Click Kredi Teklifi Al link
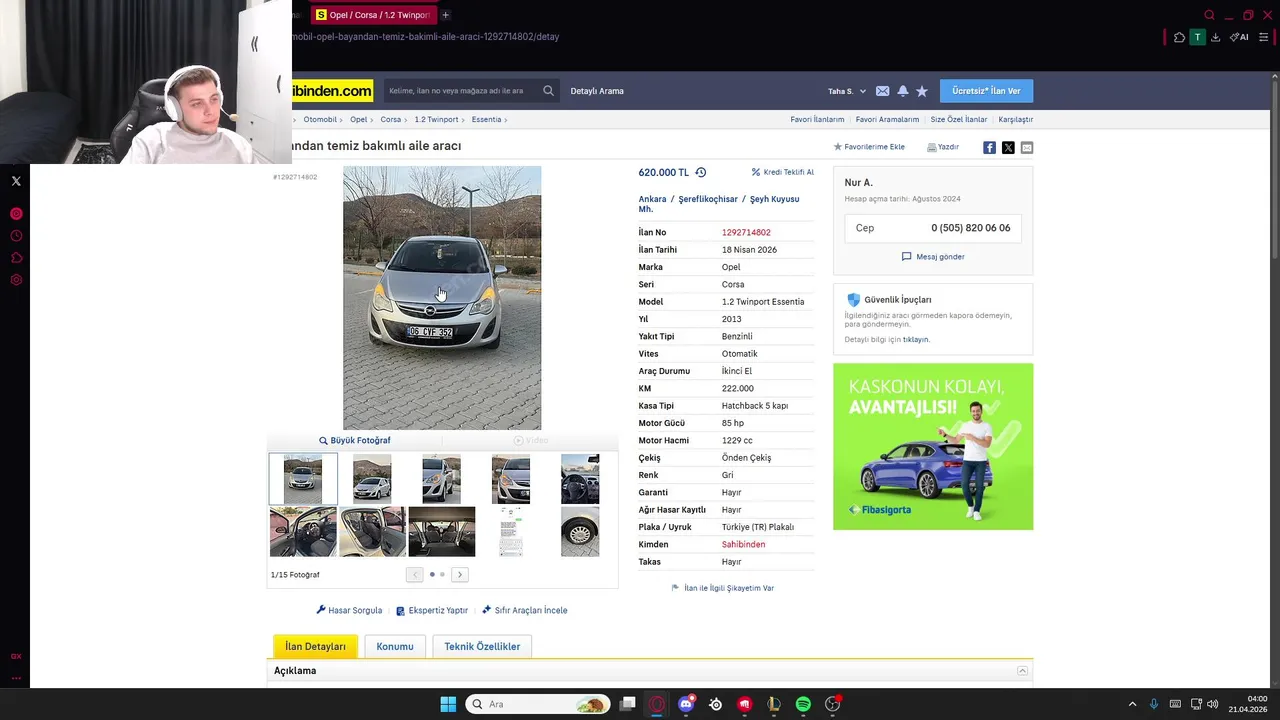This screenshot has width=1280, height=720. pyautogui.click(x=783, y=172)
